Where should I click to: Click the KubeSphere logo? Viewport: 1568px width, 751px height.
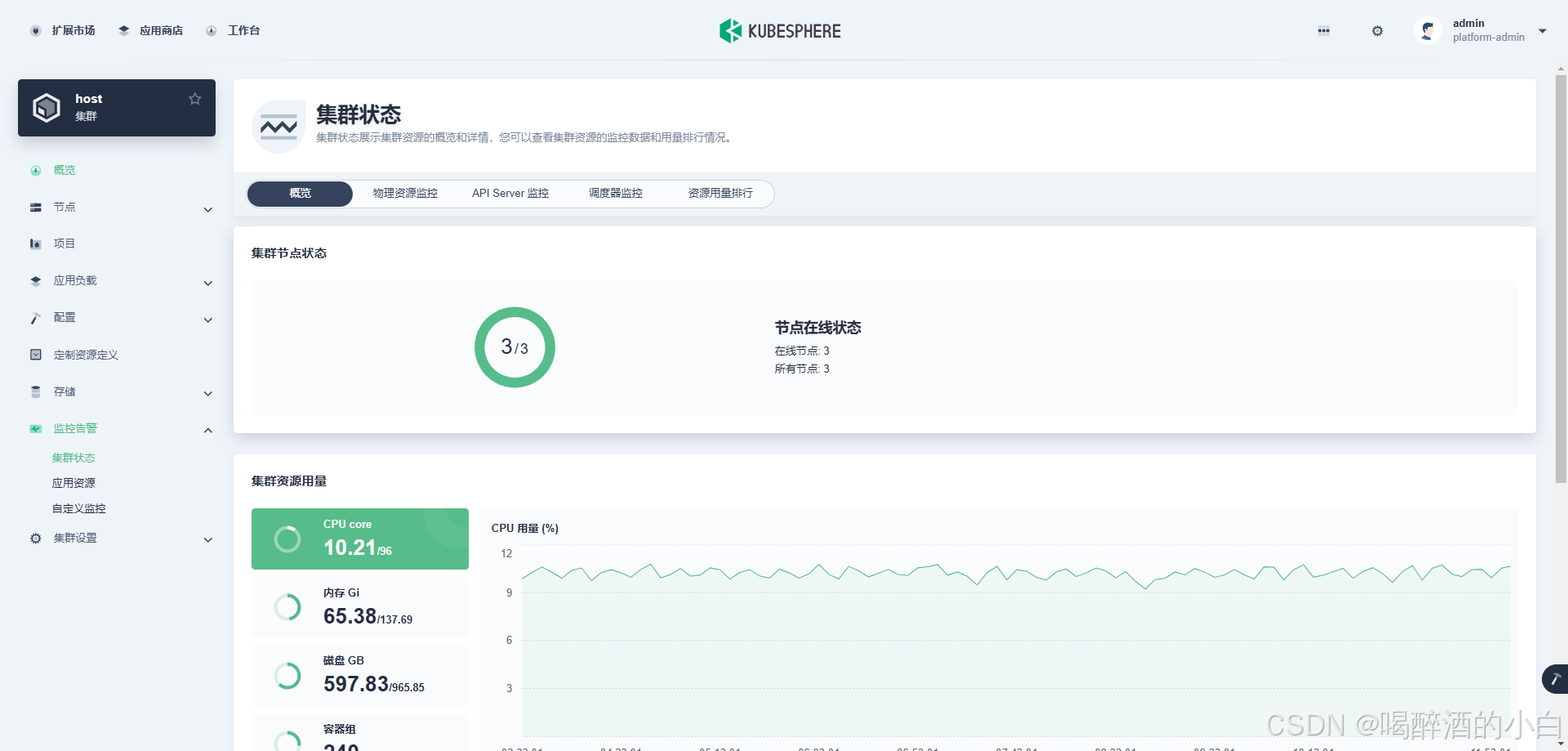pyautogui.click(x=780, y=31)
